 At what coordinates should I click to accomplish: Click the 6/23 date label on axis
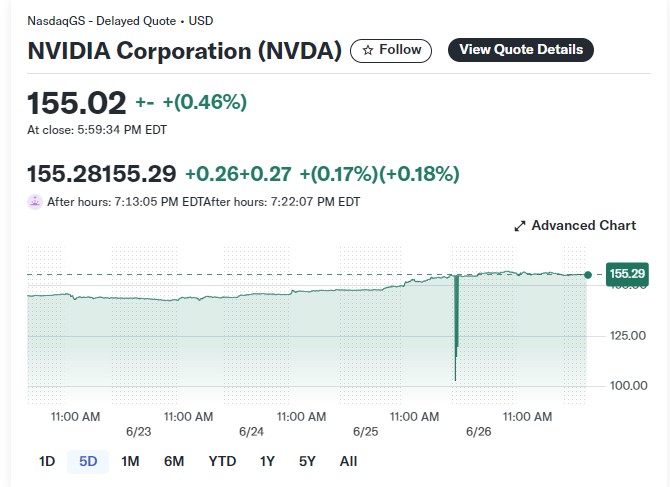(138, 431)
